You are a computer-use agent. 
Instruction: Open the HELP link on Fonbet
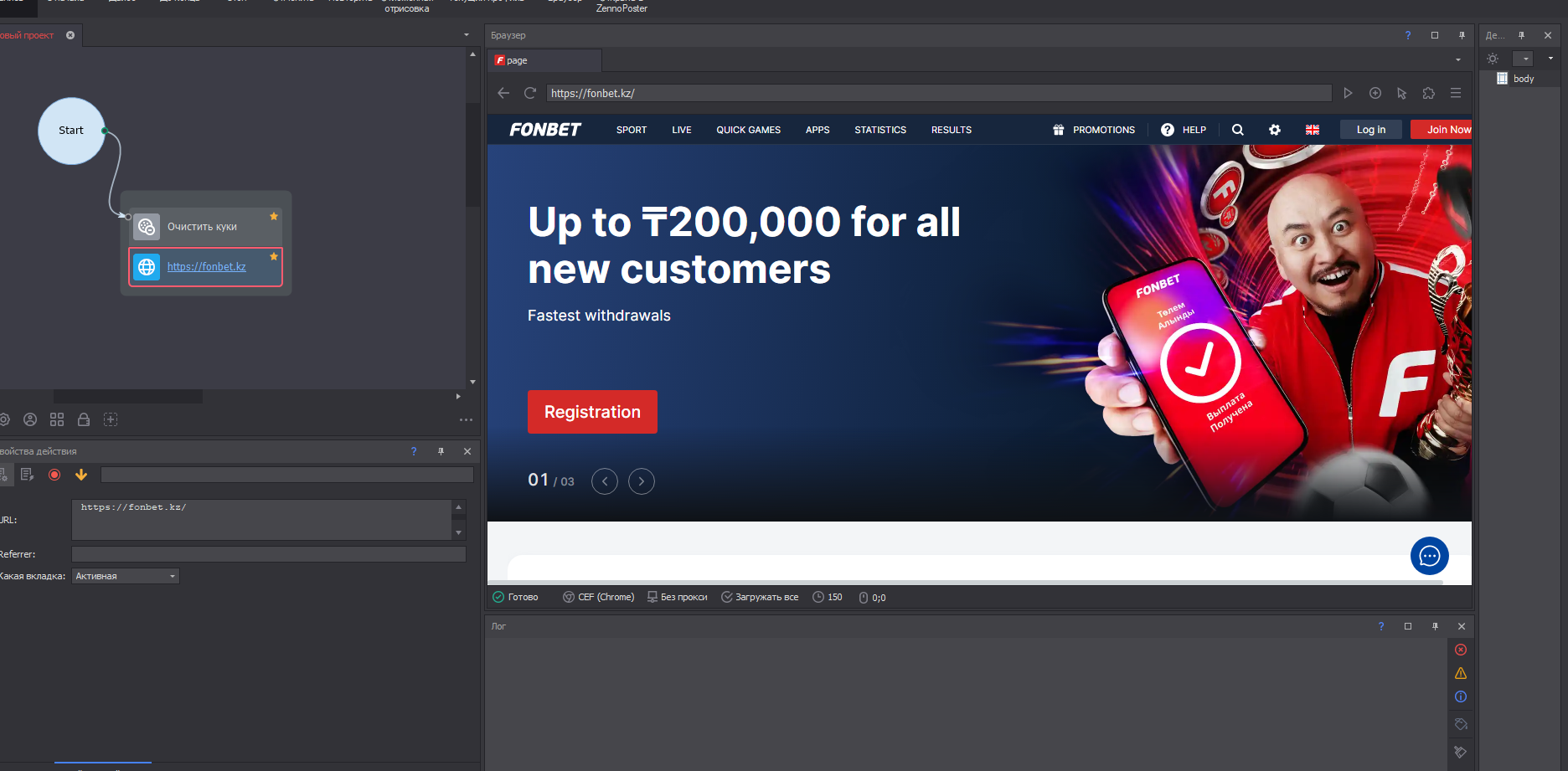click(1184, 130)
